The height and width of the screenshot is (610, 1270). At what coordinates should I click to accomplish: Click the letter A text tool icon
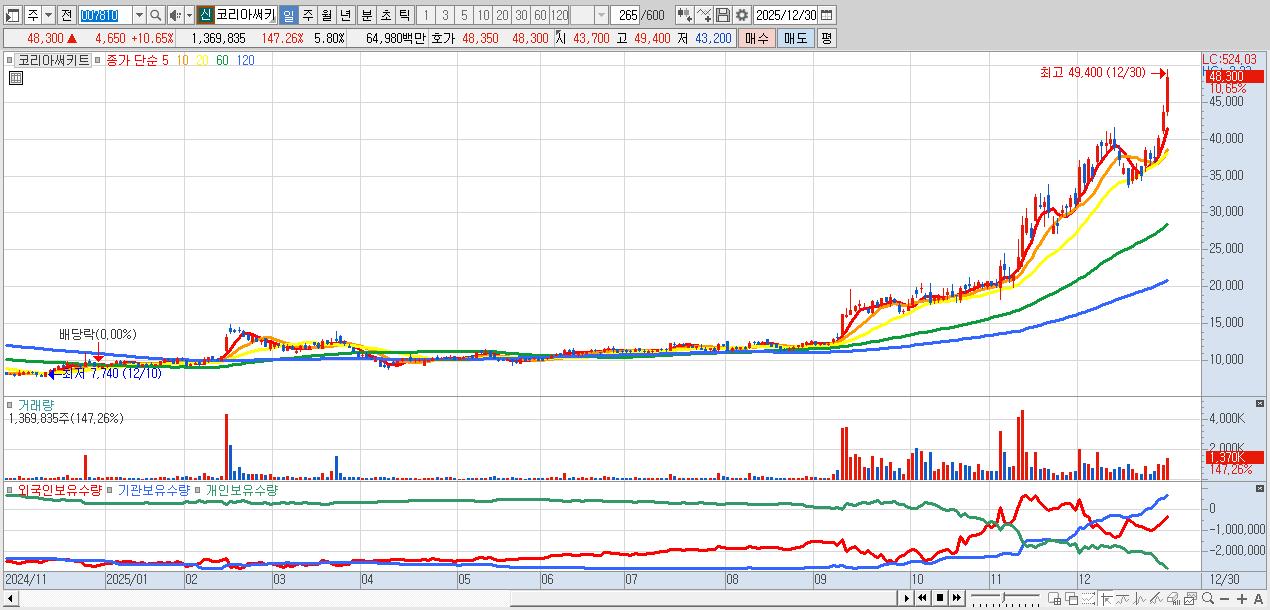(x=1258, y=599)
